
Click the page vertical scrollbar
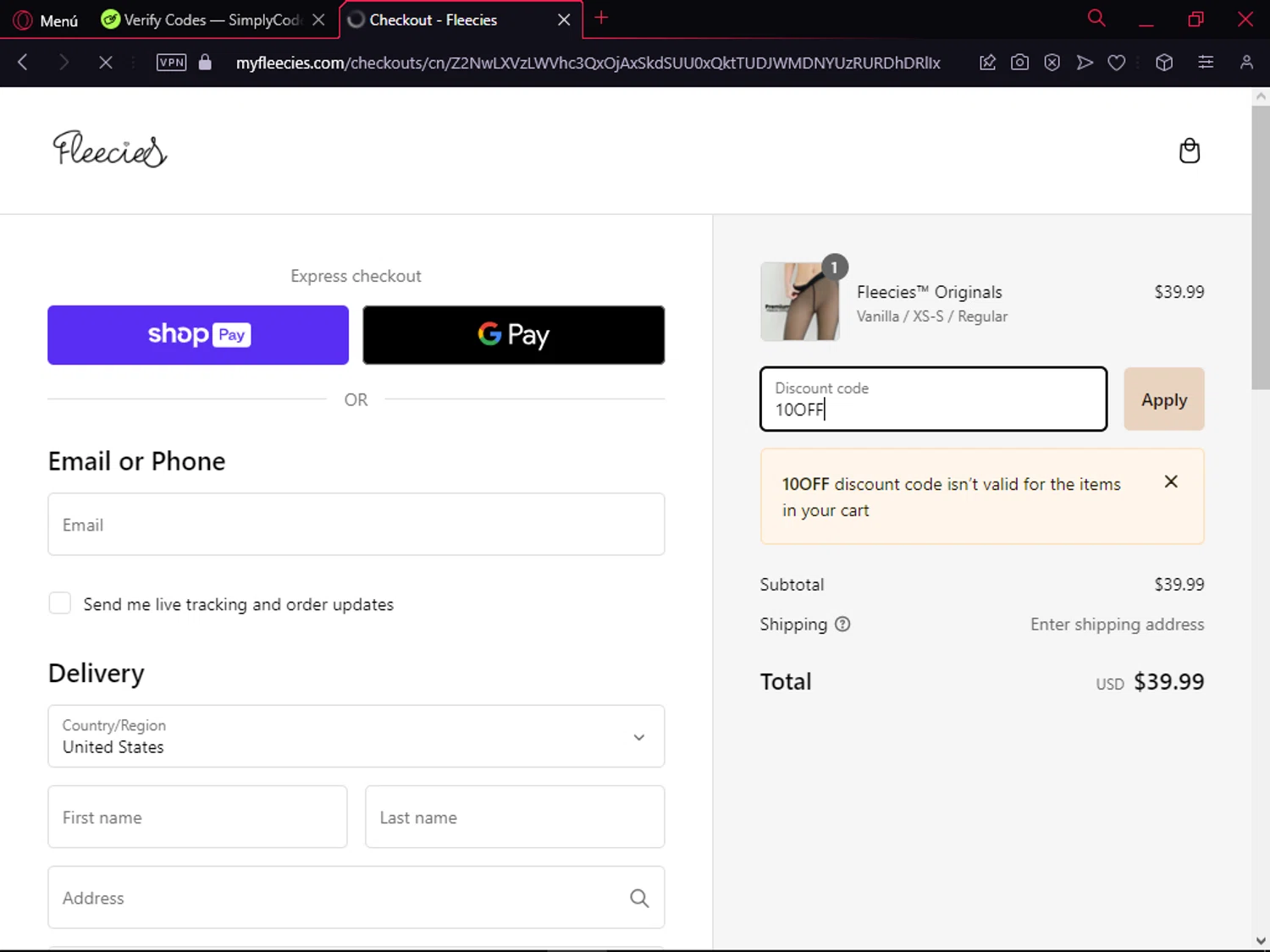point(1260,247)
